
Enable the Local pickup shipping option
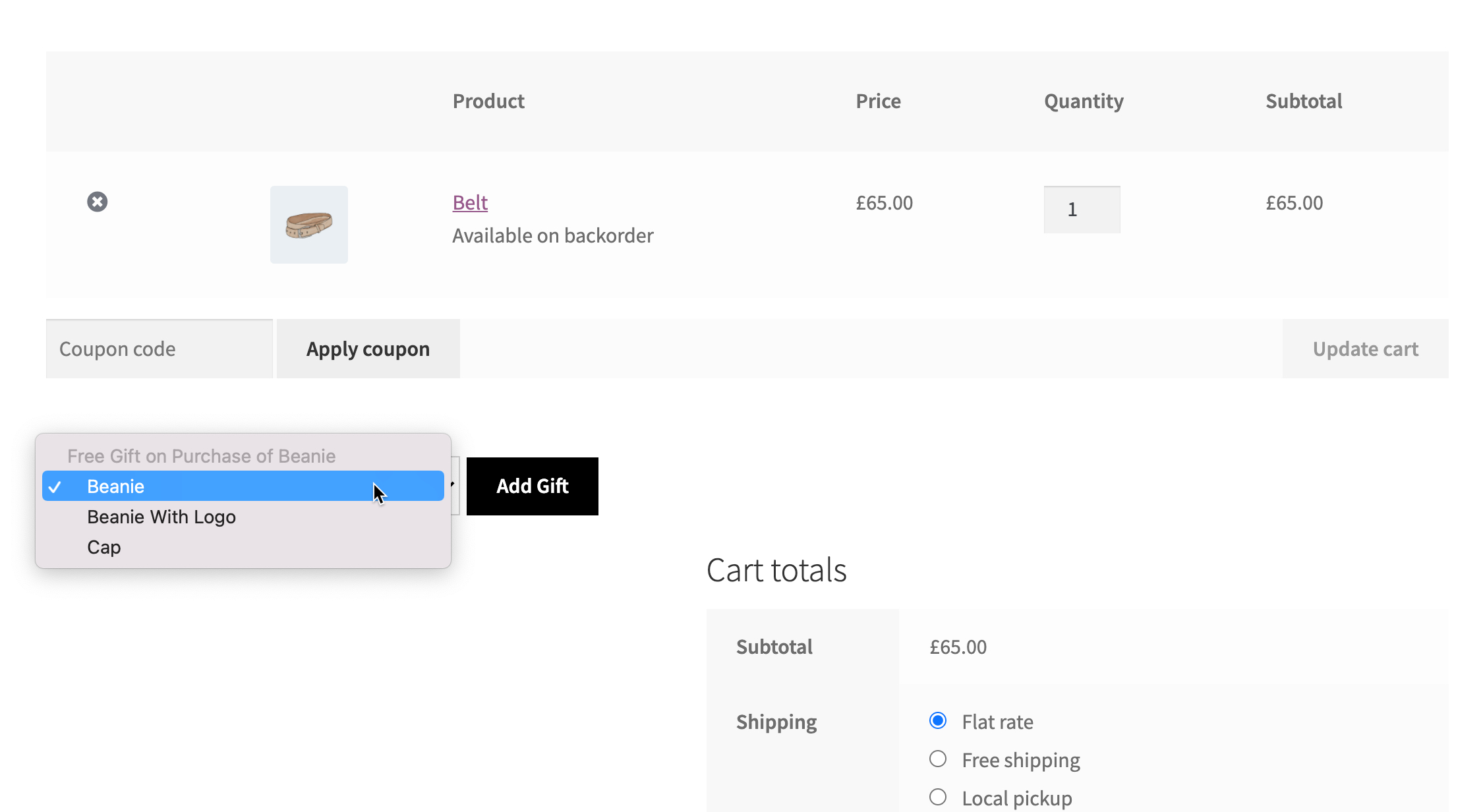[938, 797]
